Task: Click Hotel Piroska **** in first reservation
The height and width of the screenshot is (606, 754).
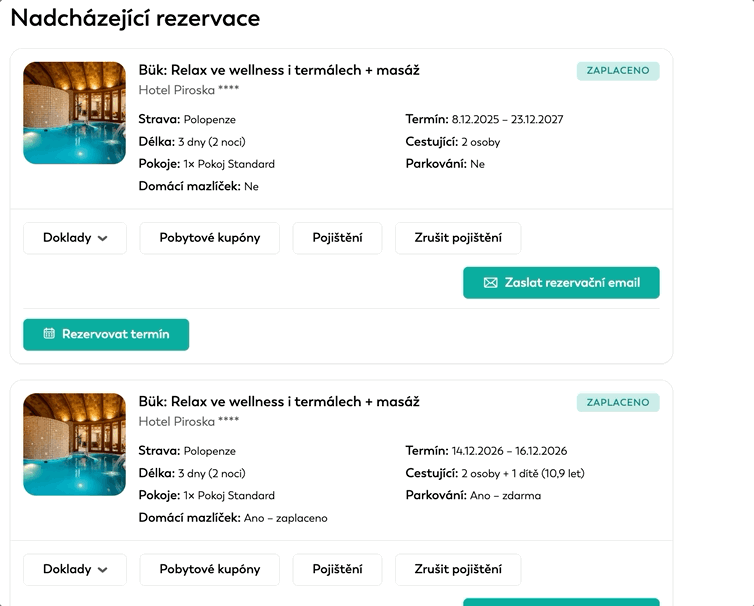Action: [188, 90]
